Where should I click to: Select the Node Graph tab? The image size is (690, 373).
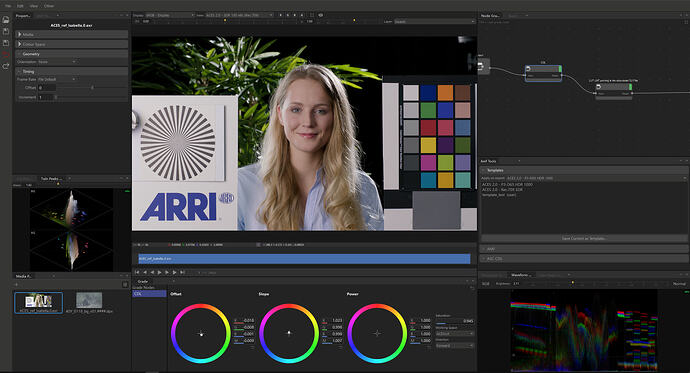[x=490, y=16]
